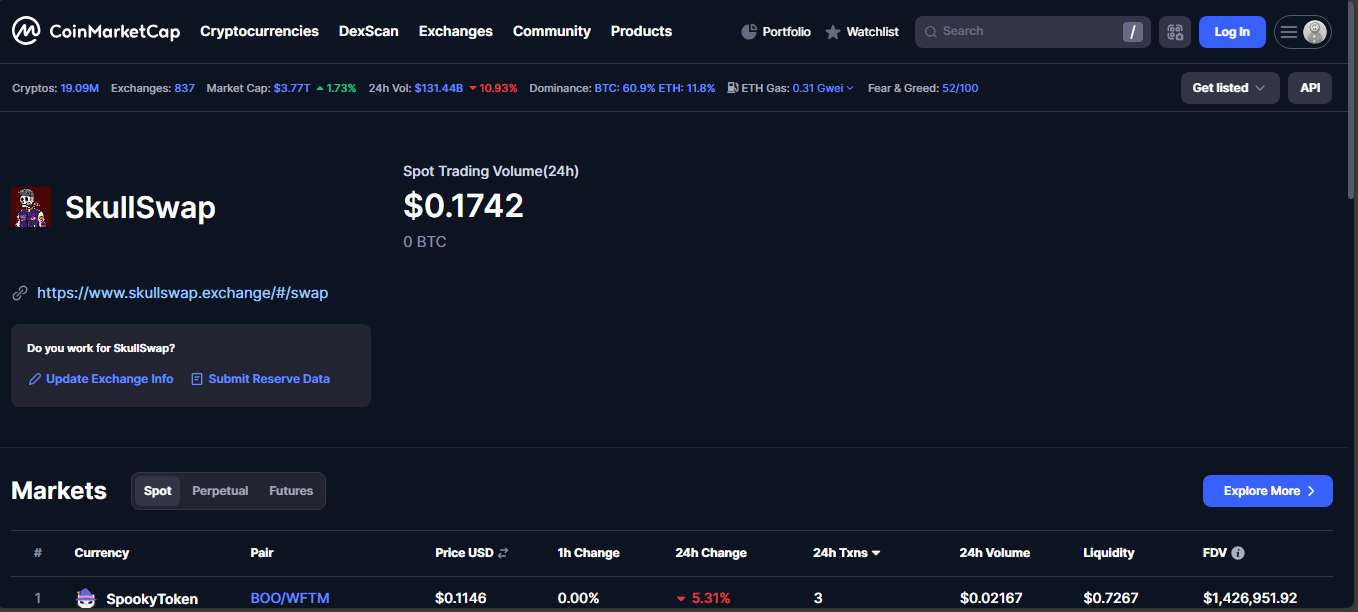Open the Portfolio pie chart icon

[749, 32]
